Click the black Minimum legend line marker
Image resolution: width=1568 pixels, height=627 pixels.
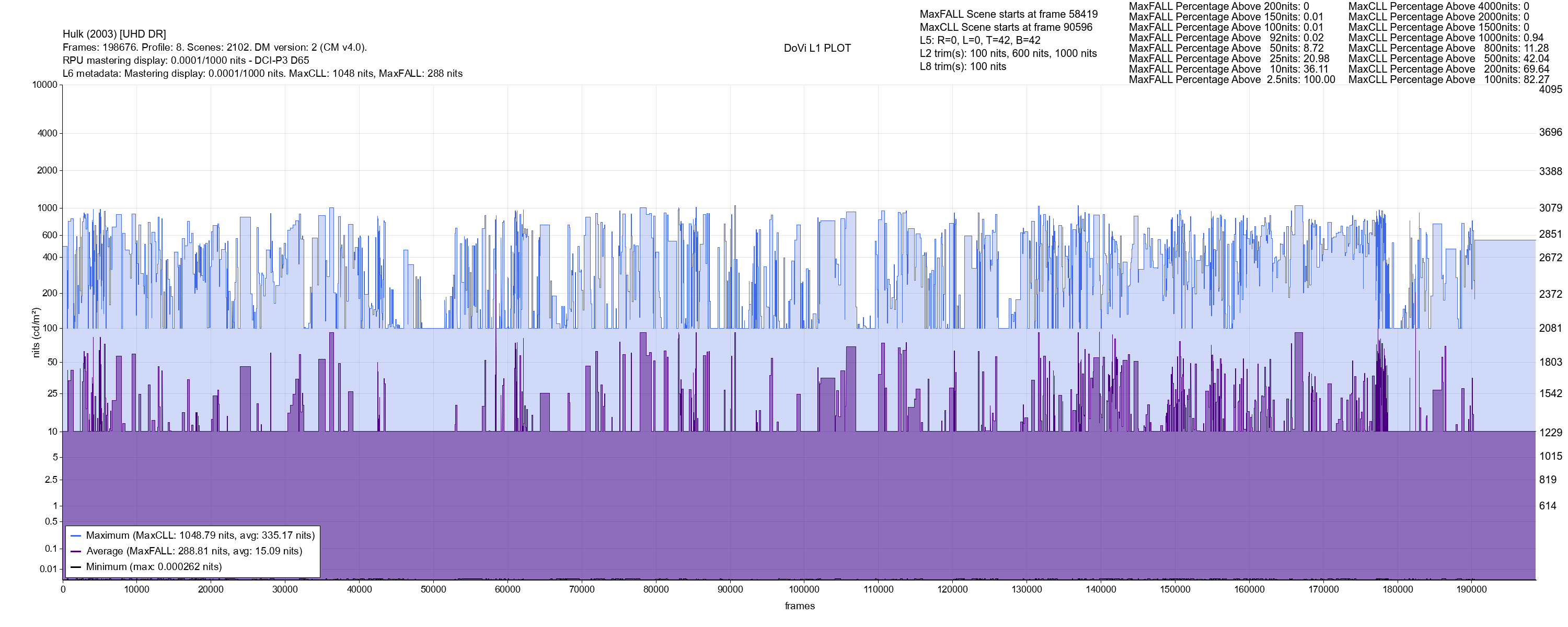coord(76,567)
